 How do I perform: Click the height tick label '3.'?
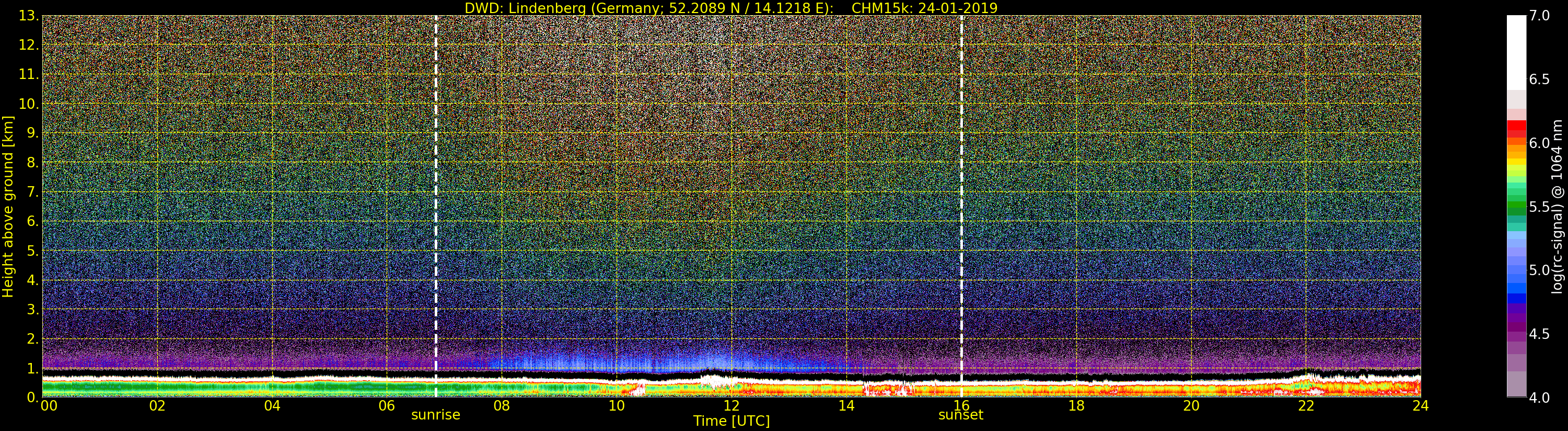point(32,309)
